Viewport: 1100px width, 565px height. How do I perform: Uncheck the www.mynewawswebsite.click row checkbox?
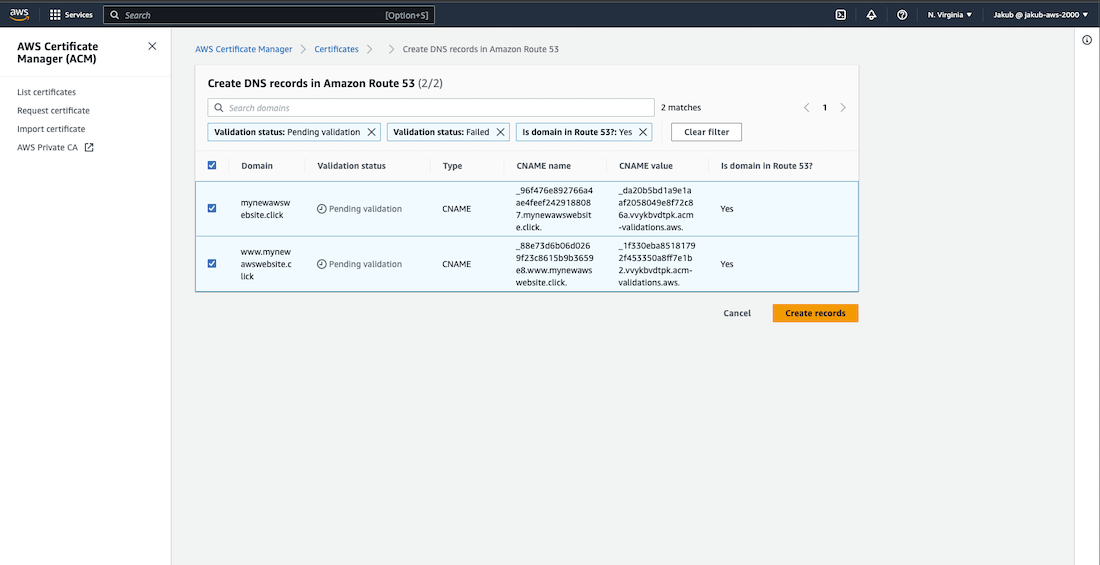[x=212, y=264]
